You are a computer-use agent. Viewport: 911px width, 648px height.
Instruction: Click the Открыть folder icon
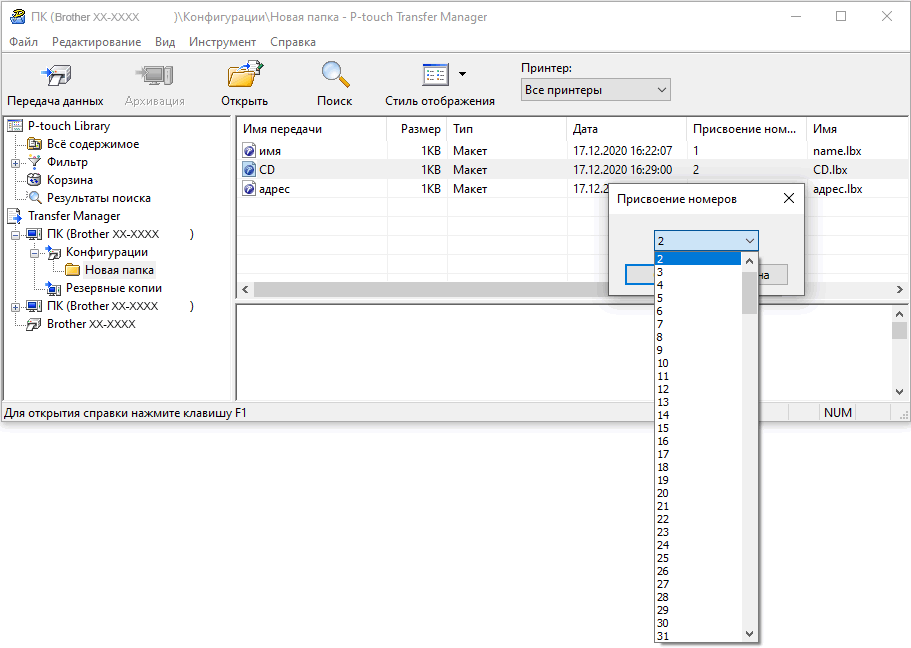click(244, 77)
